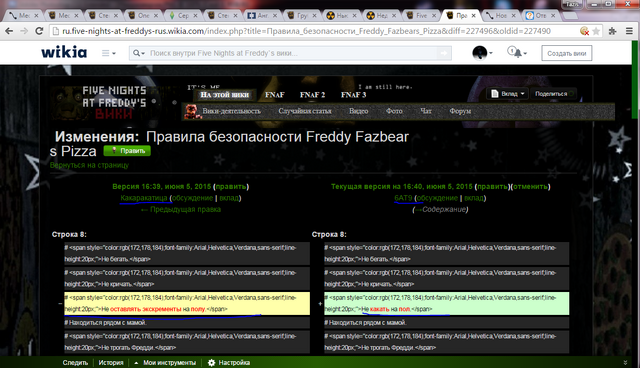
Task: Click the character icon beside Вики-деятельность
Action: coord(191,111)
